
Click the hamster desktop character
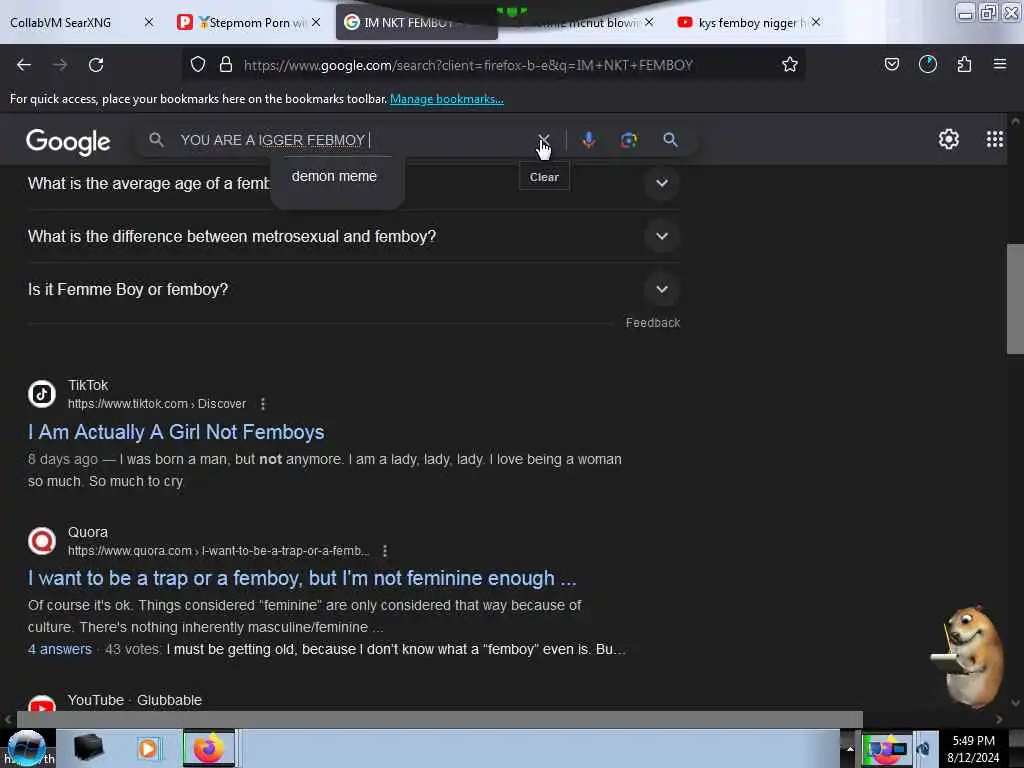(968, 656)
